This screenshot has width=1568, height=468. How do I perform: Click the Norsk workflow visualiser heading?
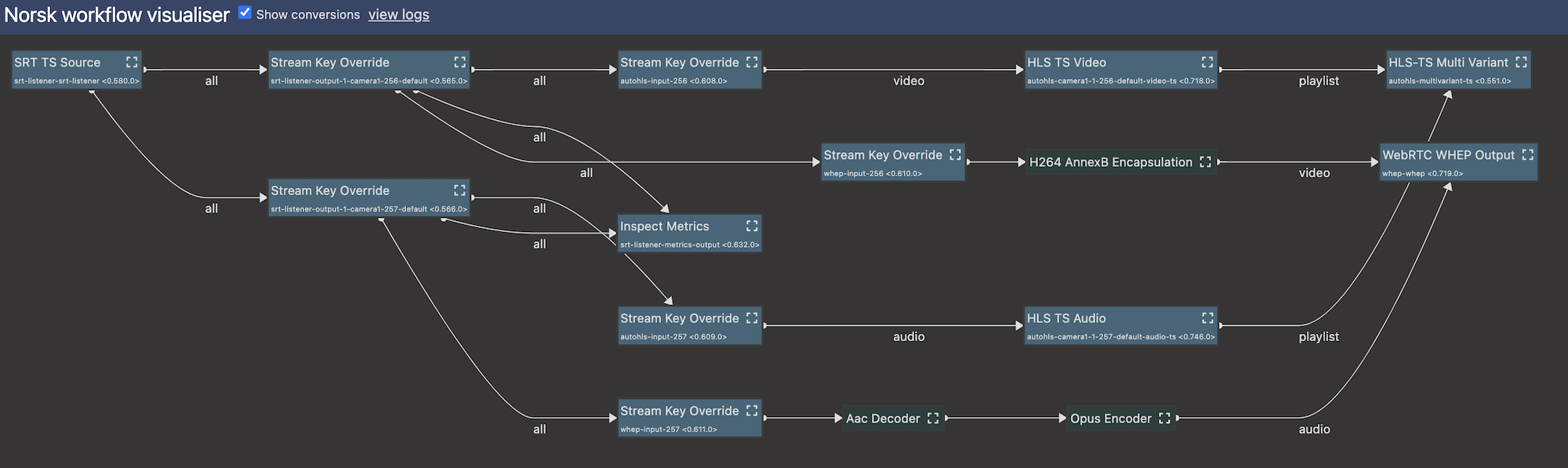[117, 15]
